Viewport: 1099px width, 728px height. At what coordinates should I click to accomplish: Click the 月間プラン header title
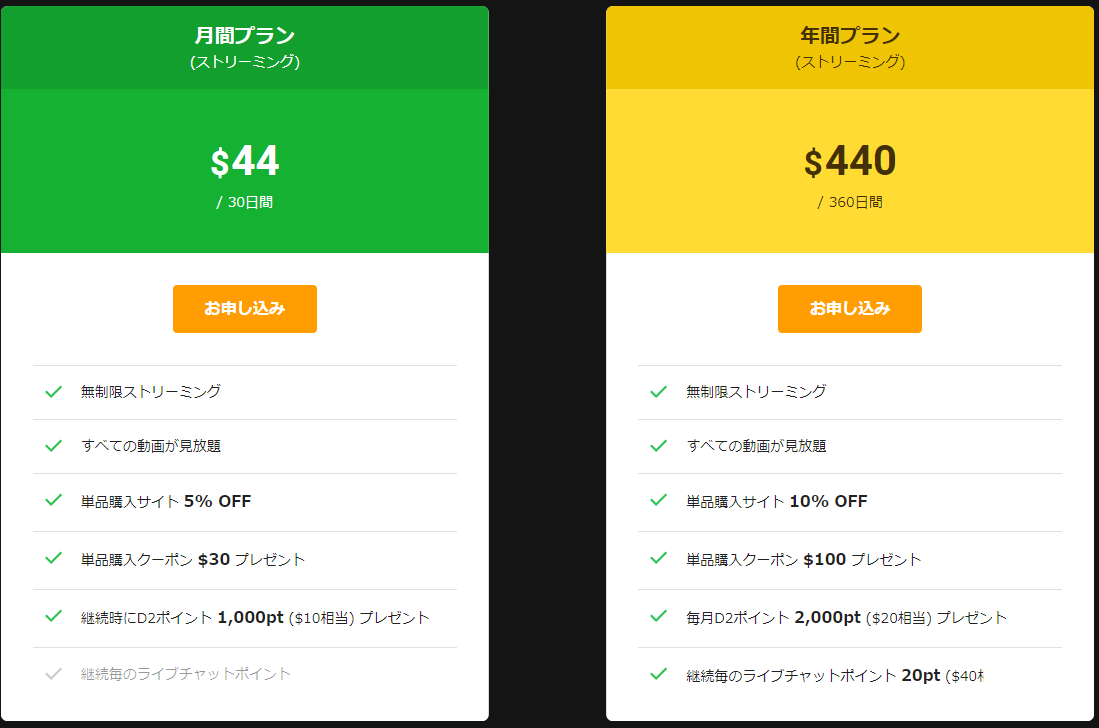pyautogui.click(x=244, y=36)
